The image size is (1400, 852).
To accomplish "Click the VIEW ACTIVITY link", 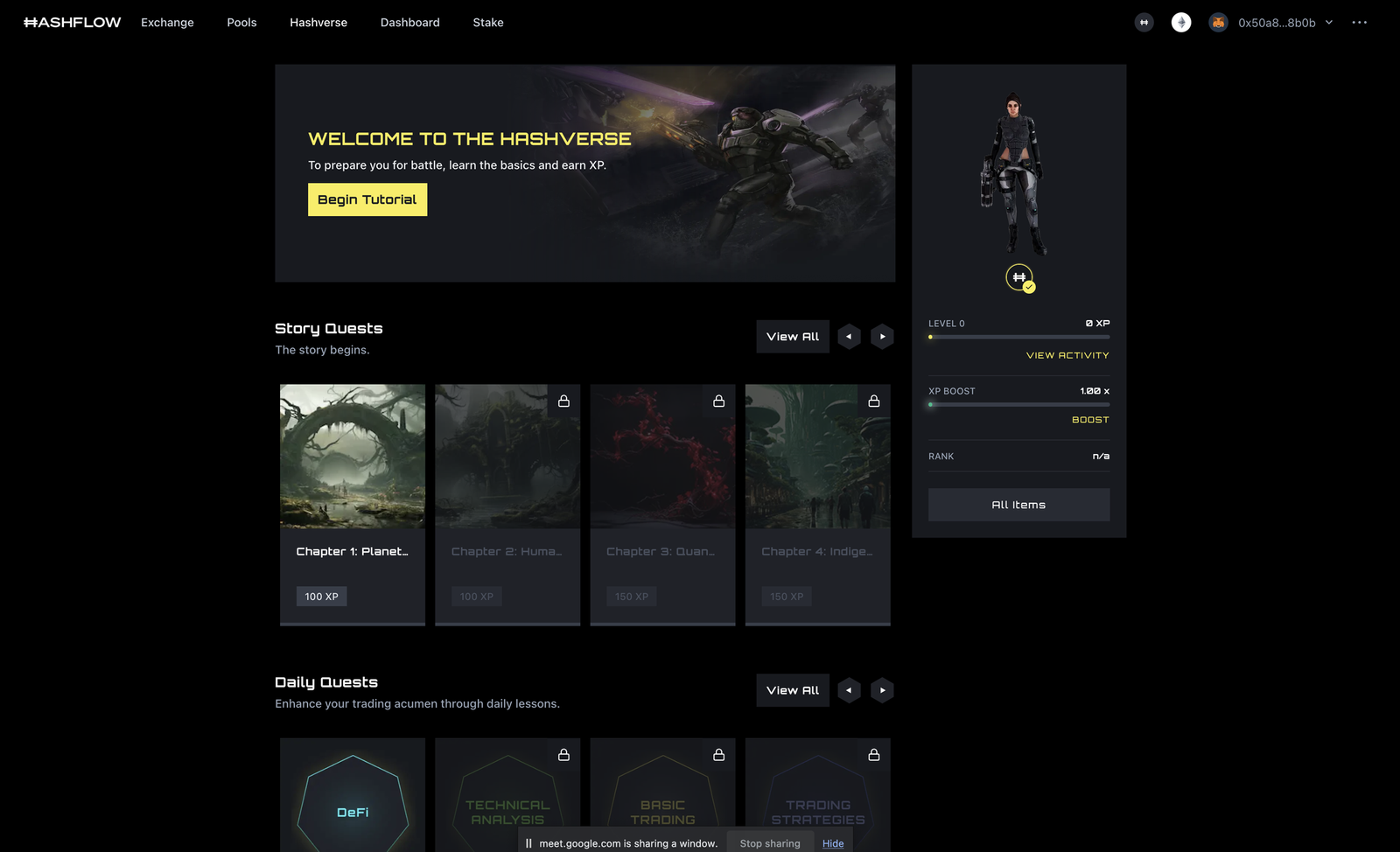I will (x=1067, y=355).
